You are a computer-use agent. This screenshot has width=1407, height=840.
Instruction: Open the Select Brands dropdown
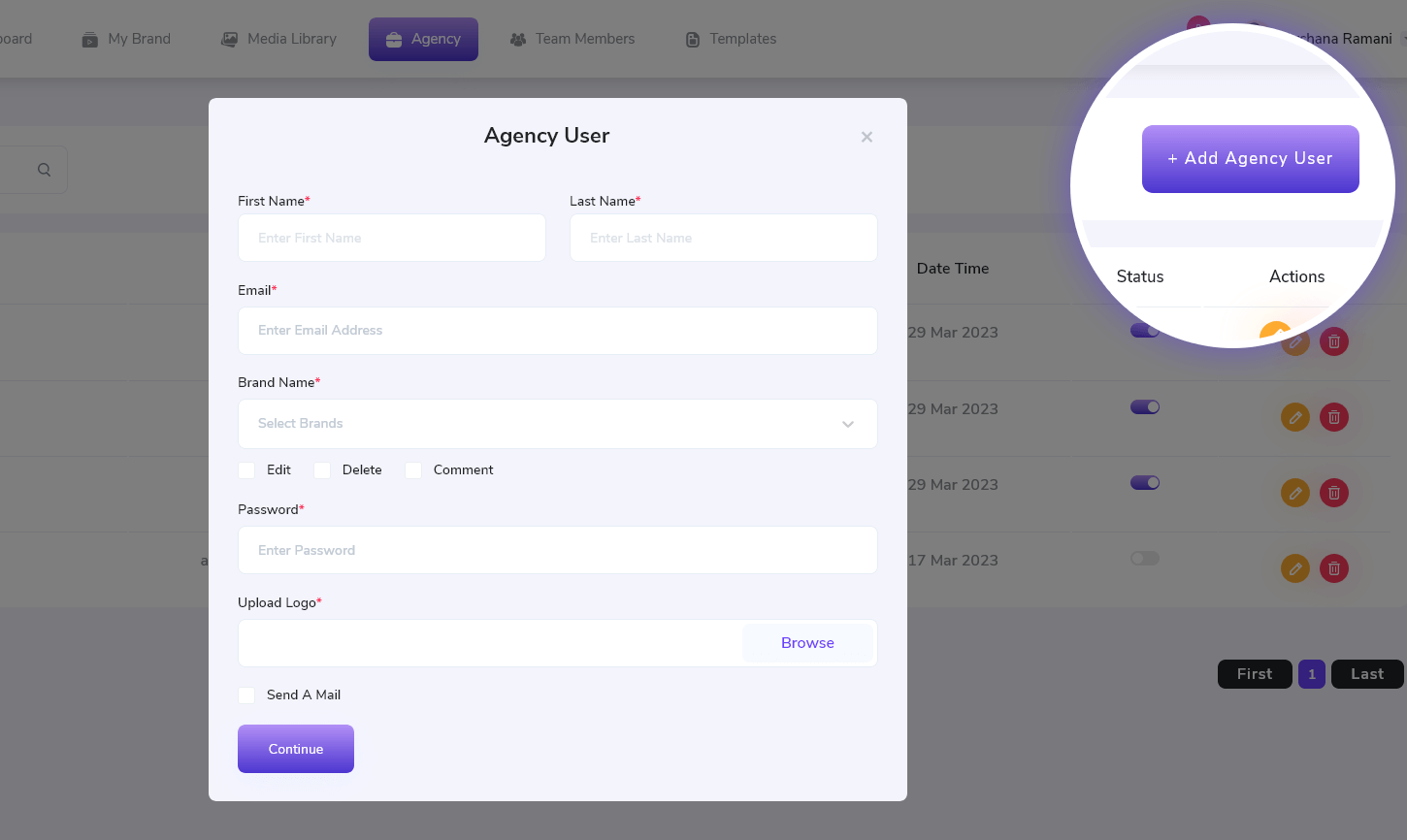tap(543, 424)
